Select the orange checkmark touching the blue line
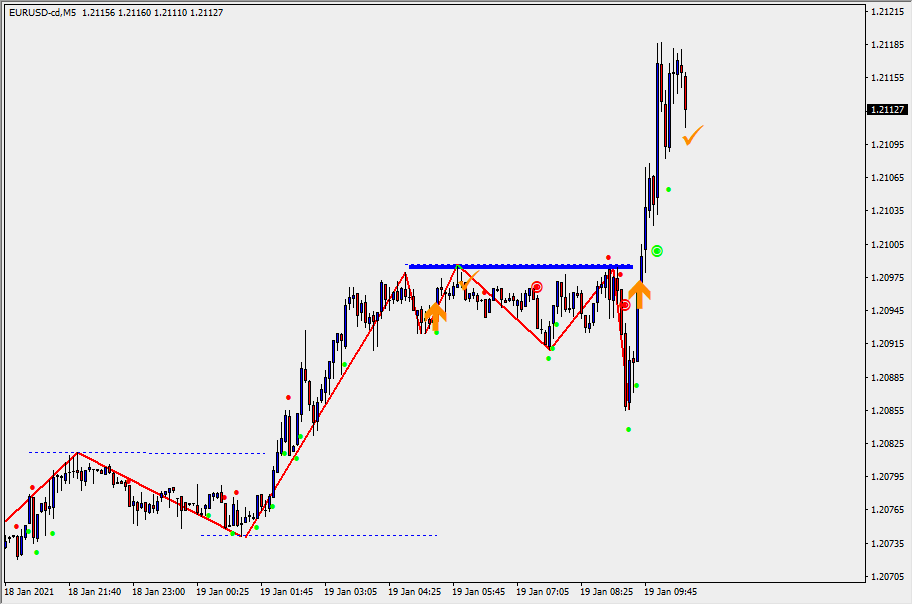The width and height of the screenshot is (913, 605). point(469,280)
